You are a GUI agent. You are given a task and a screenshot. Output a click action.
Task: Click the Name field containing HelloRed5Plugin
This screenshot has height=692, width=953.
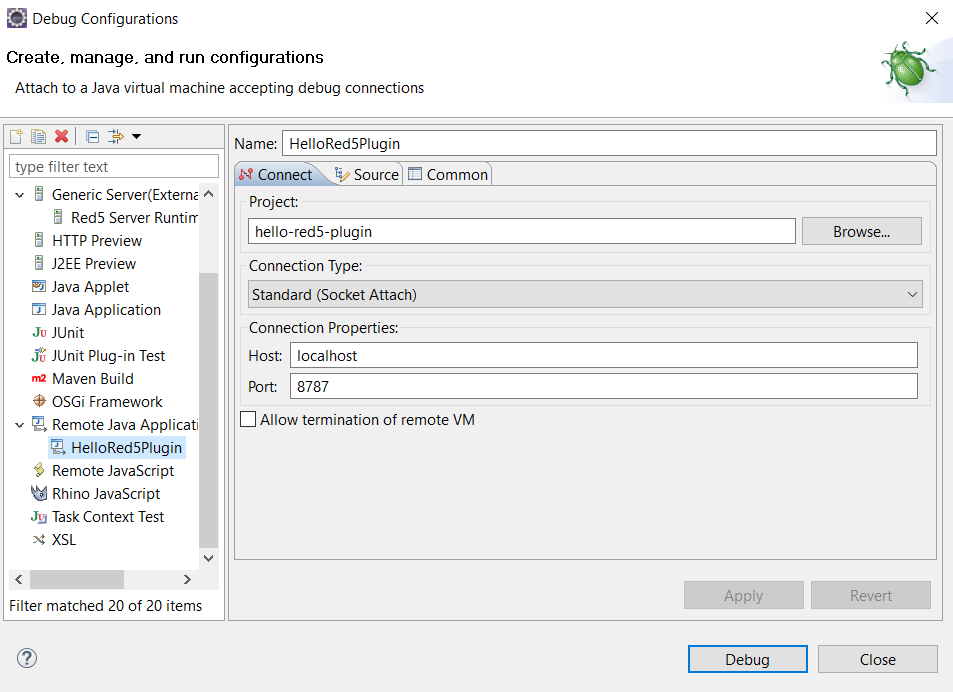click(609, 143)
